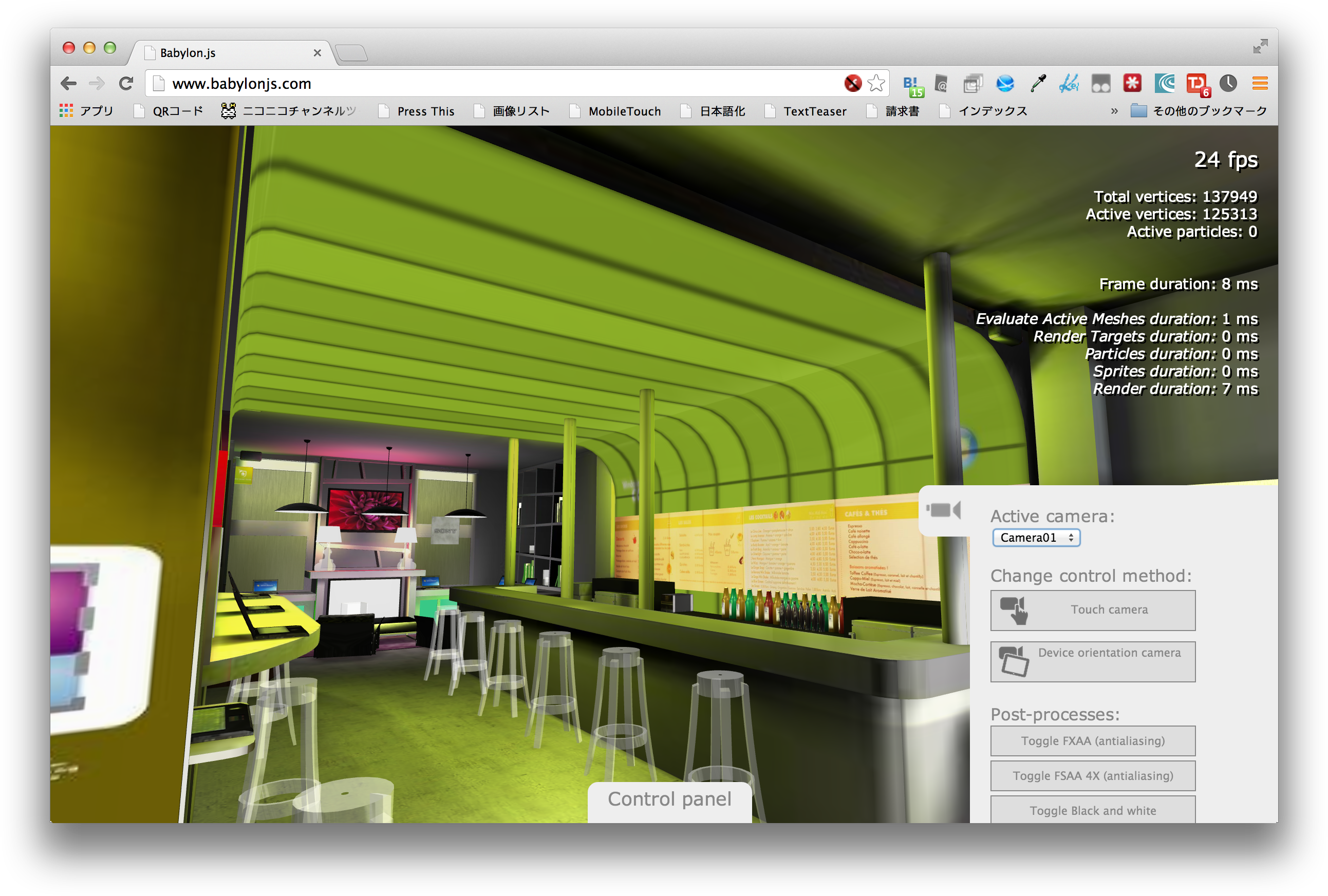The image size is (1328, 896).
Task: Open the ニコニコチャンネル bookmark
Action: pyautogui.click(x=289, y=111)
